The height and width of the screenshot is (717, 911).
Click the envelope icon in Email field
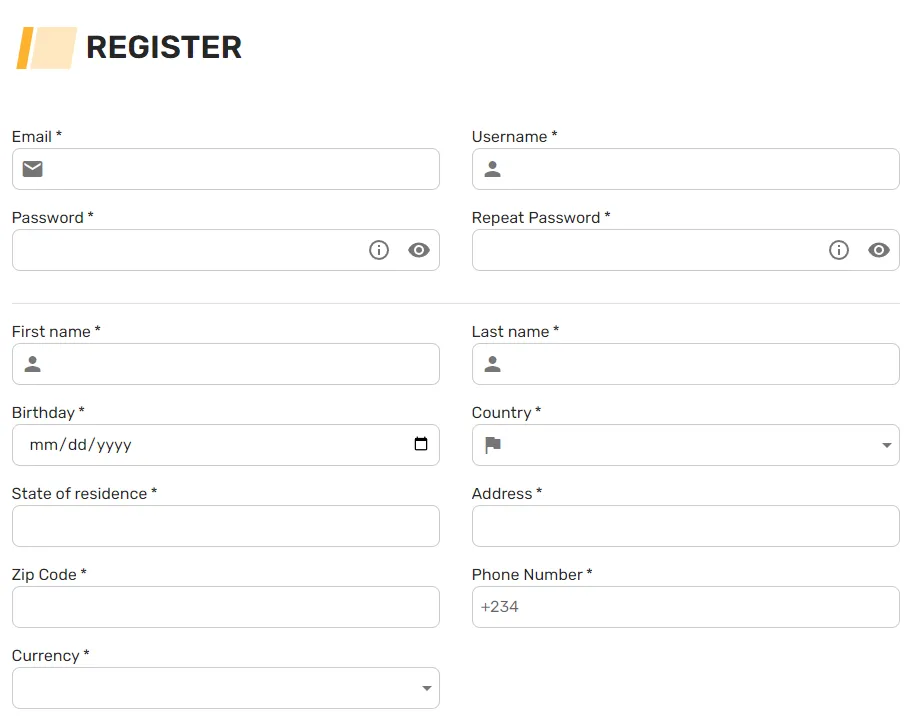tap(33, 169)
